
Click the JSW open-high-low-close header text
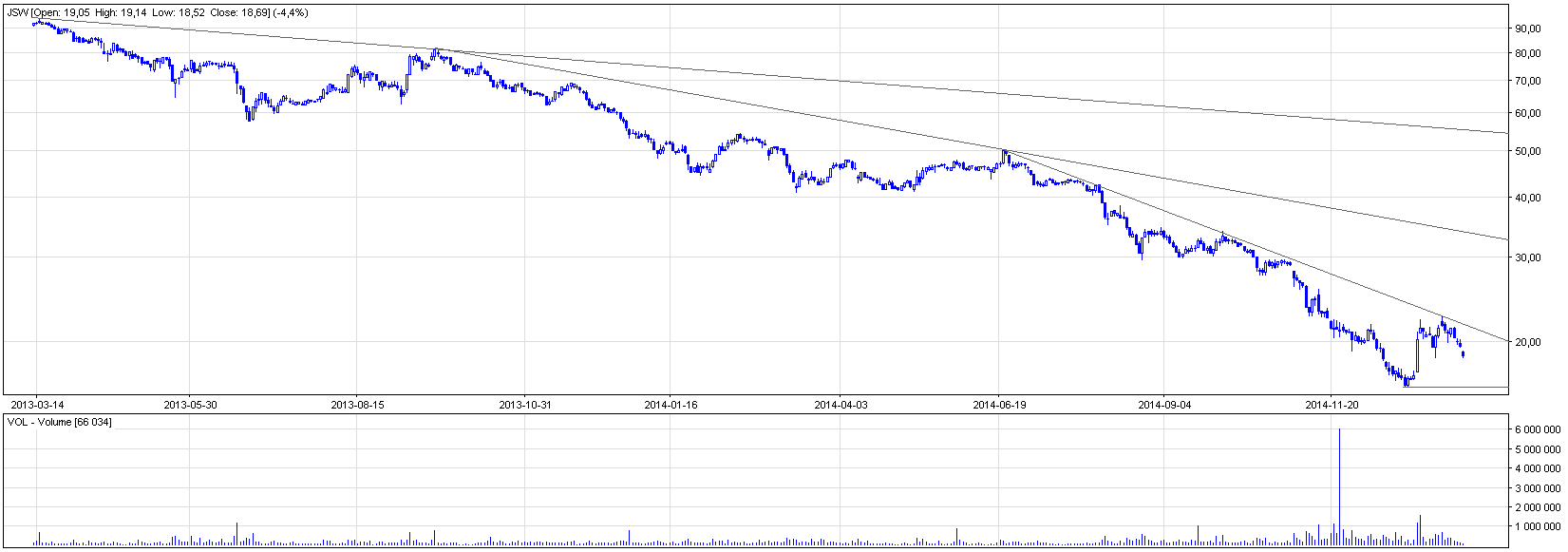(158, 13)
